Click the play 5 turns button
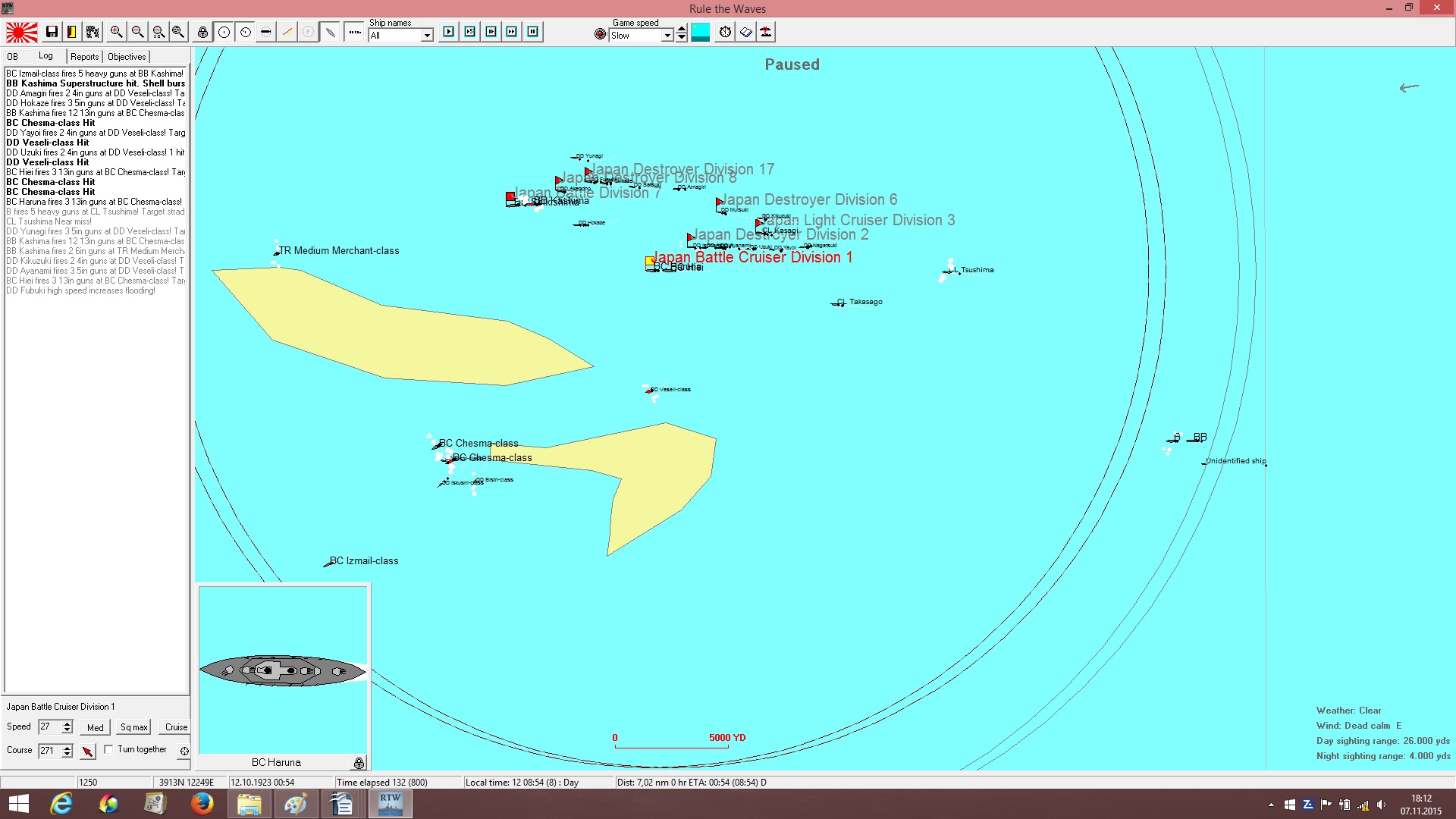 point(470,32)
